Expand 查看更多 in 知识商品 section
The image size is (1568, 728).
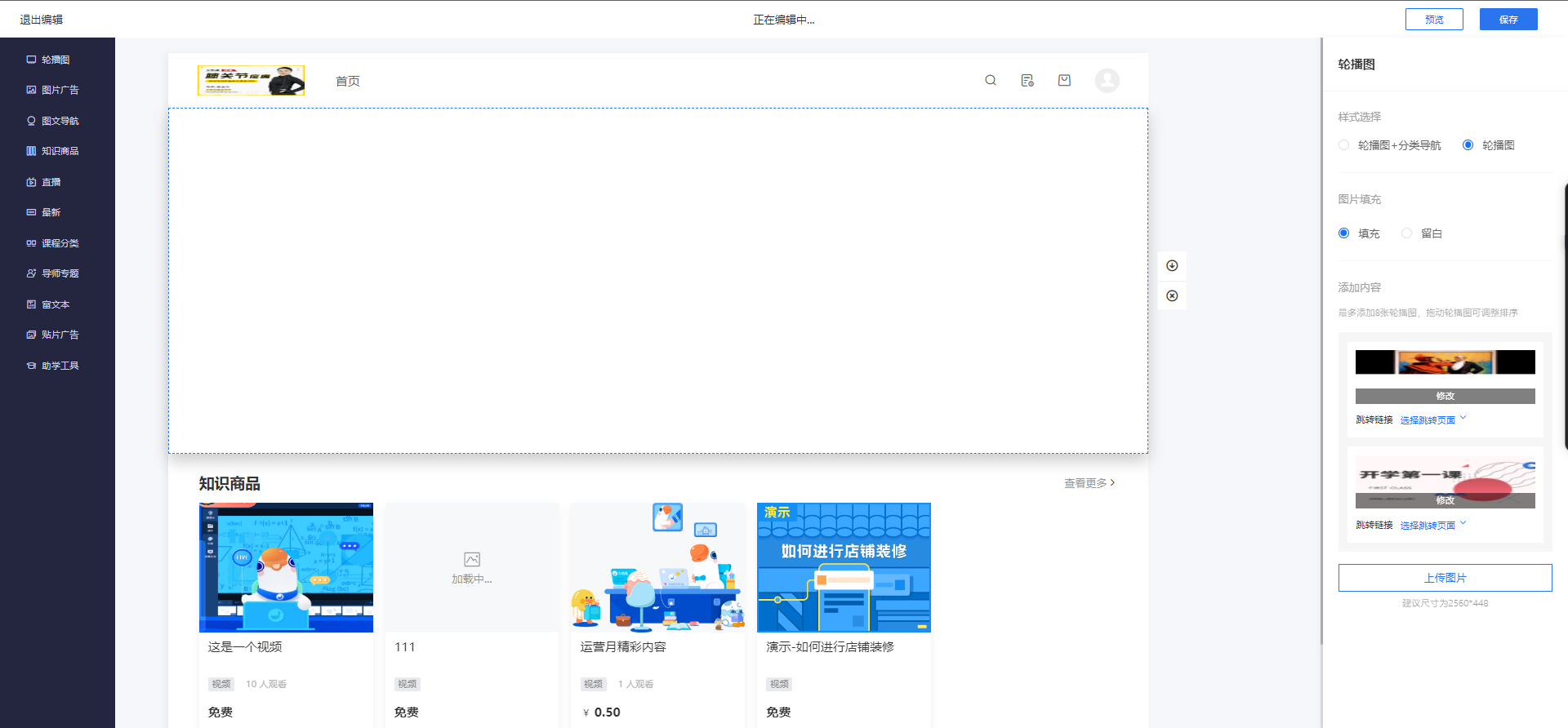(x=1089, y=483)
